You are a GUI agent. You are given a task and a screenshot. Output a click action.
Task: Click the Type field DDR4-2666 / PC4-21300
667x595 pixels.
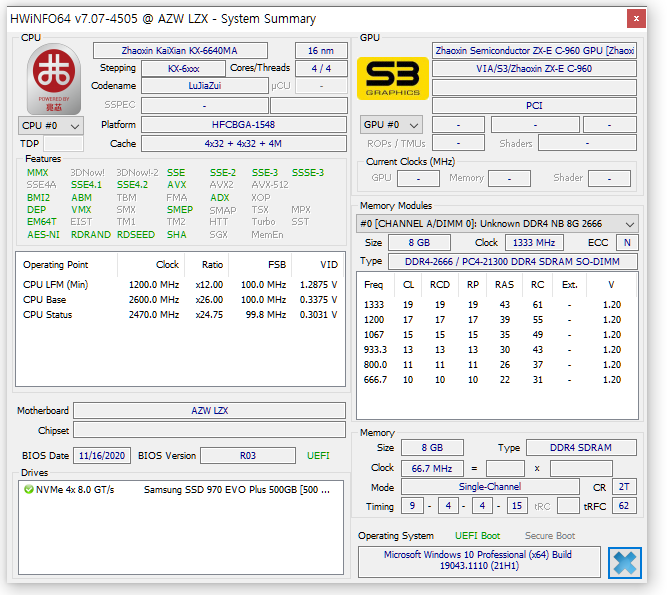click(x=513, y=262)
